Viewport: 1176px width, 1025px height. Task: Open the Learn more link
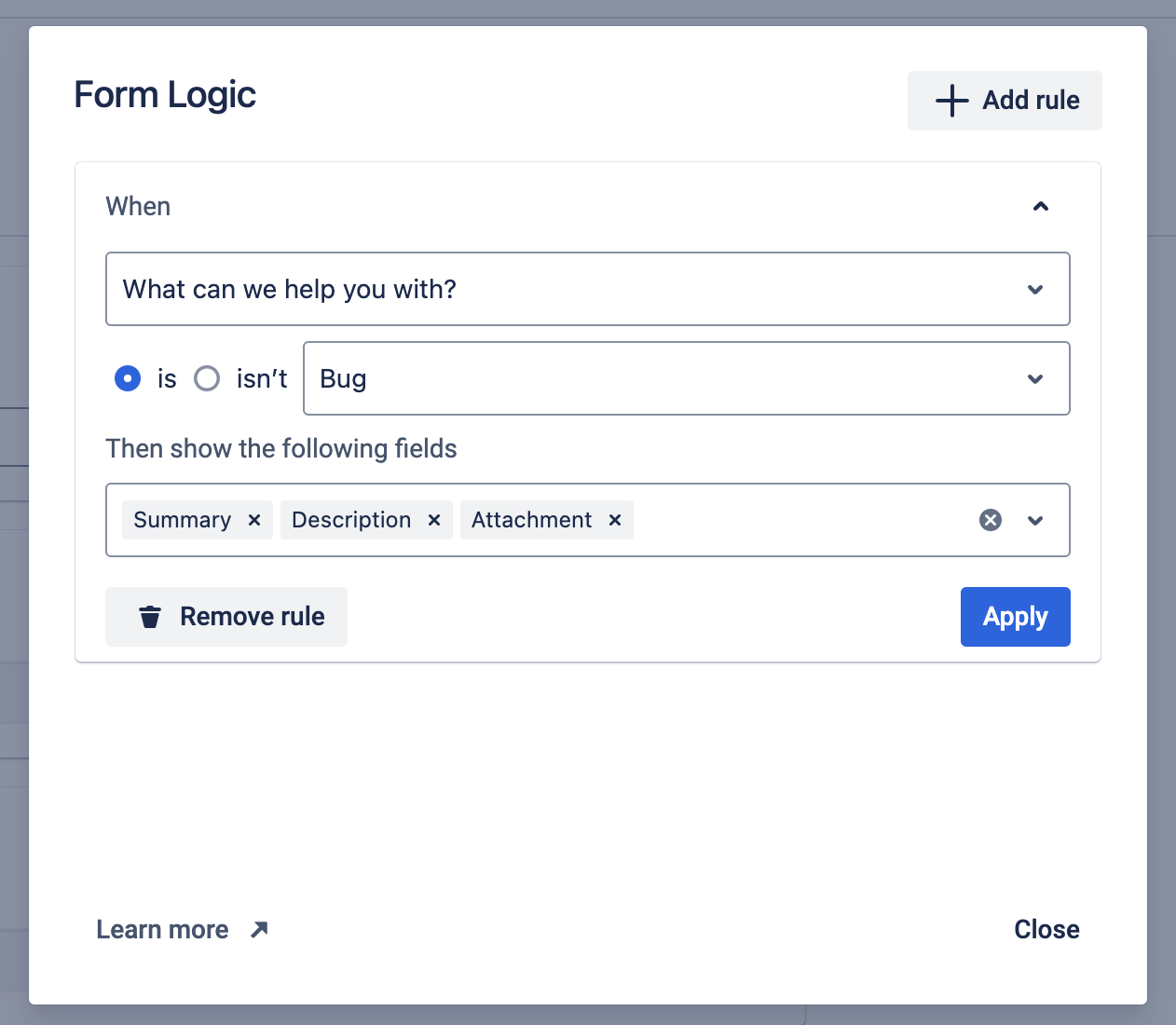click(163, 929)
